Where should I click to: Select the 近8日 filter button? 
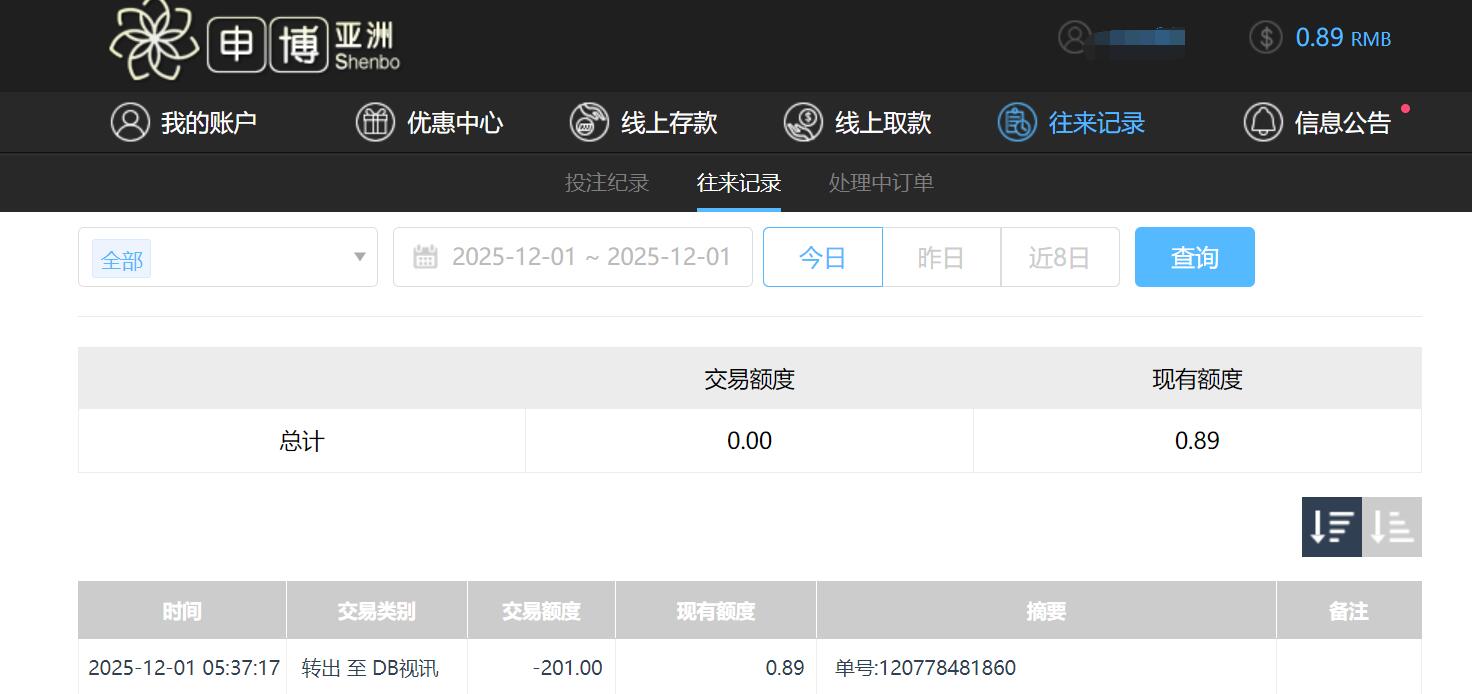tap(1059, 256)
